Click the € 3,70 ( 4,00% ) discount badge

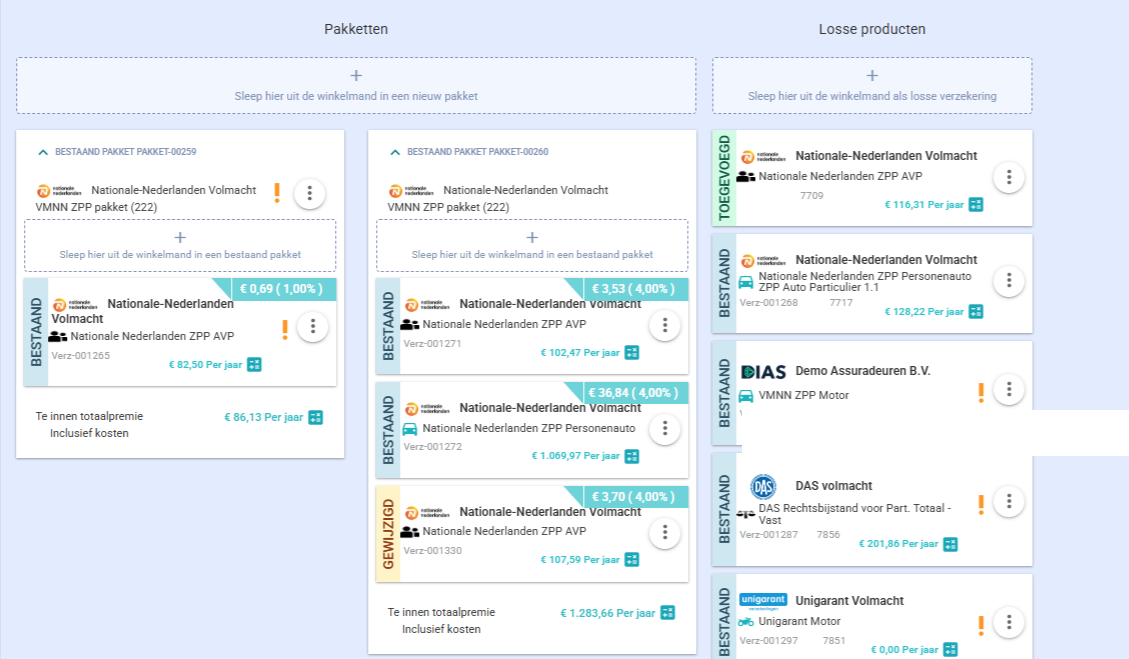(634, 497)
